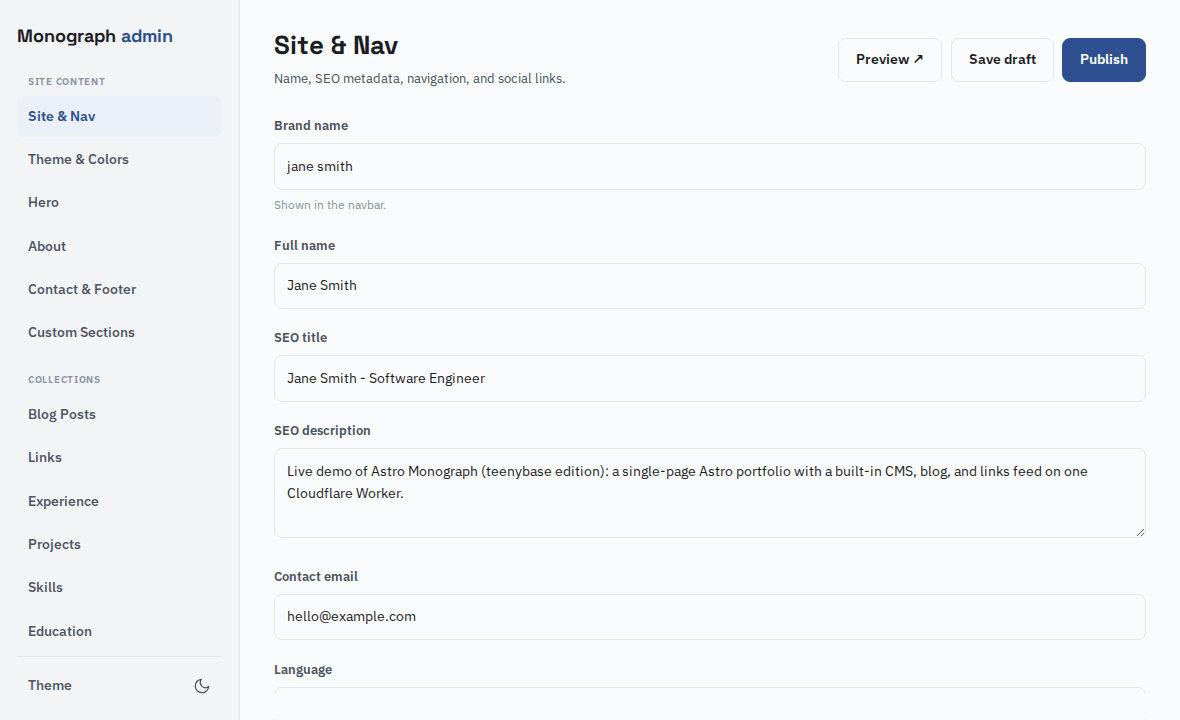Click the Contact email label
Screen dimensions: 1180x720
point(315,576)
